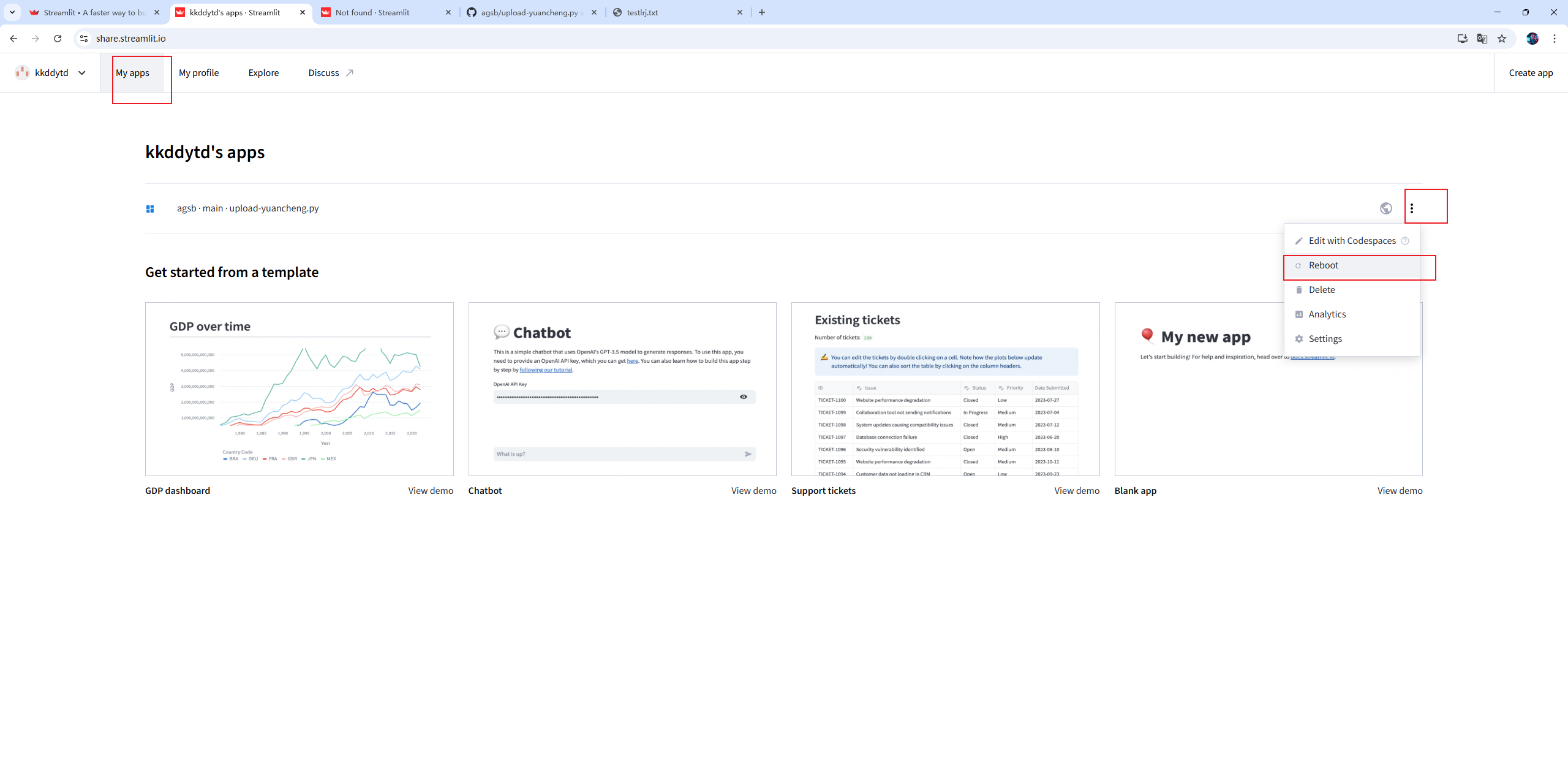Choose Delete from the app menu
This screenshot has height=766, width=1568.
(x=1352, y=290)
